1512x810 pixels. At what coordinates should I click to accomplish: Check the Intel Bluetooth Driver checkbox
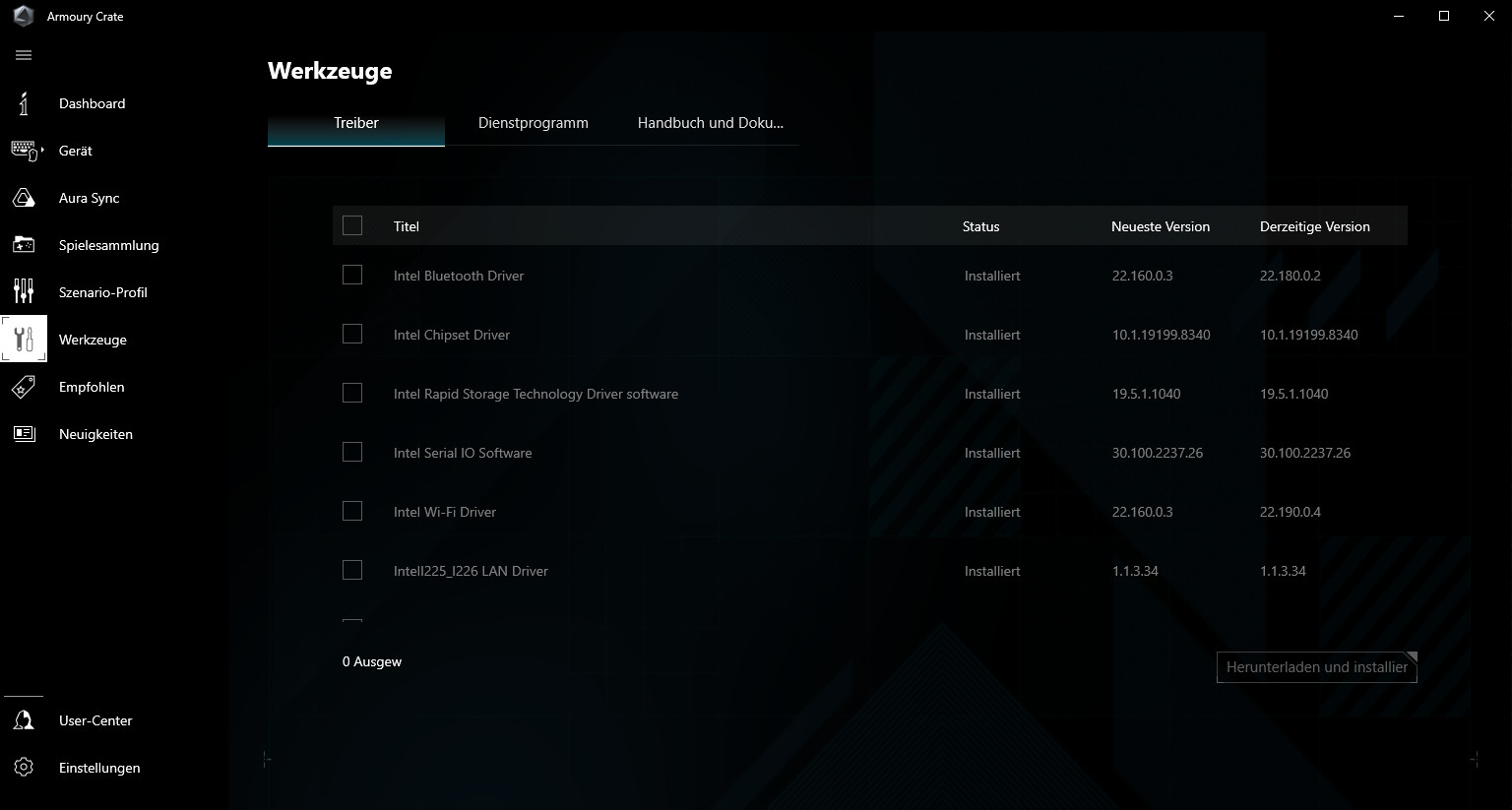pos(352,276)
